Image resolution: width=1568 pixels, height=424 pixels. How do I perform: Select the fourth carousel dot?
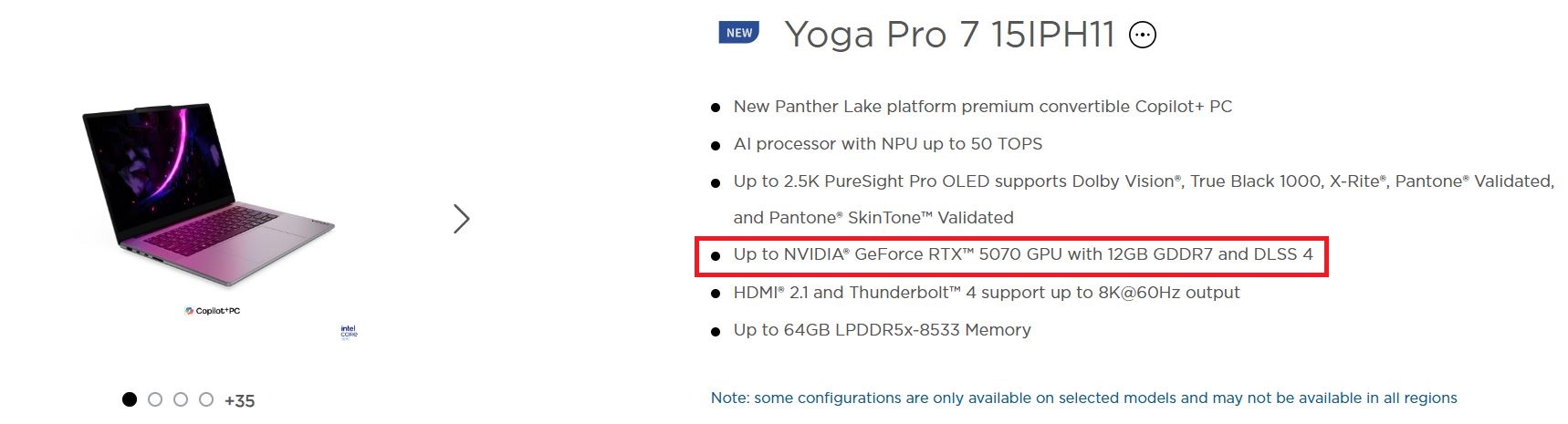tap(206, 399)
